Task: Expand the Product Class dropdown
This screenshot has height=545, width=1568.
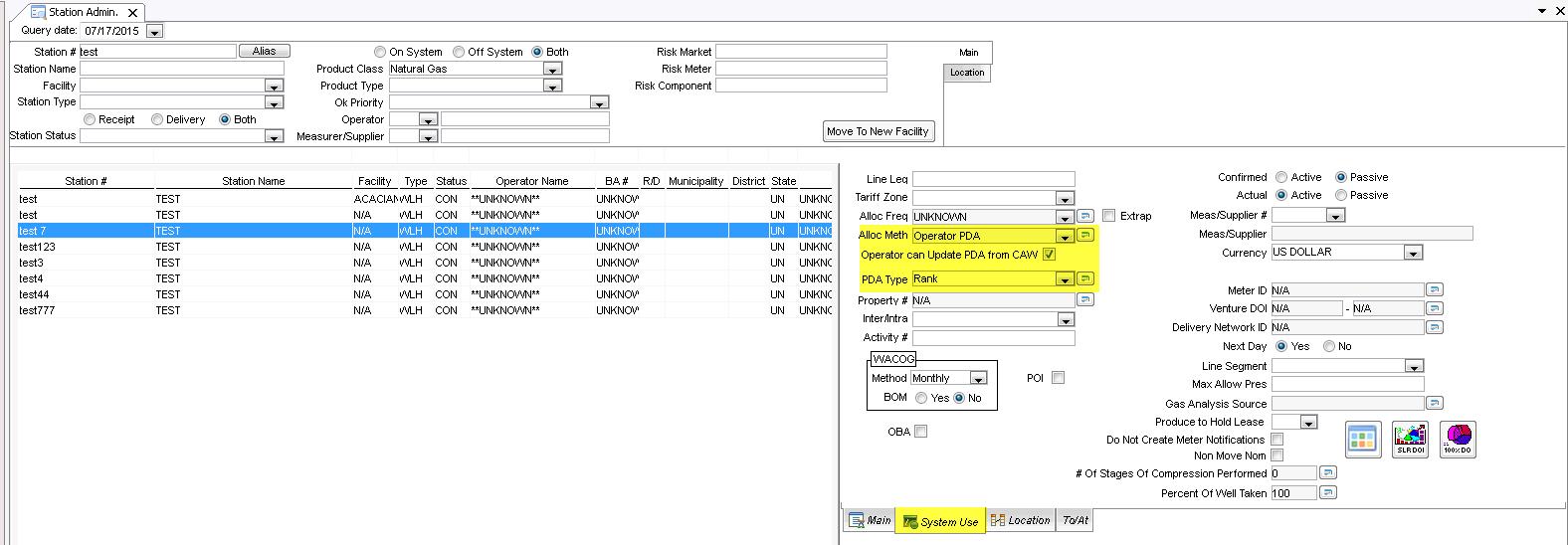Action: click(x=552, y=70)
